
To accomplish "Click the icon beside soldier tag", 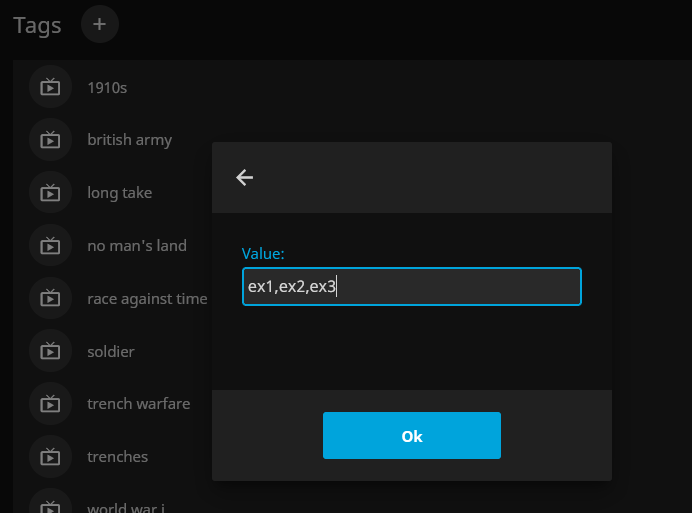I will (x=50, y=351).
